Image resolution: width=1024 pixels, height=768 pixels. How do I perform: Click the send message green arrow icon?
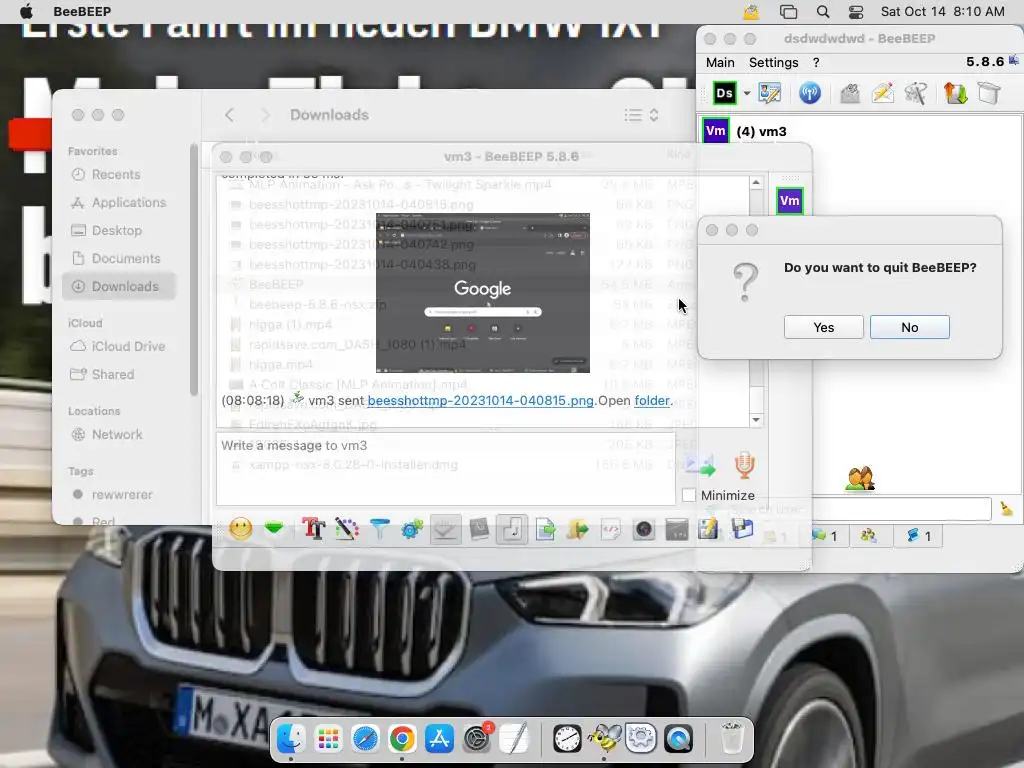699,465
